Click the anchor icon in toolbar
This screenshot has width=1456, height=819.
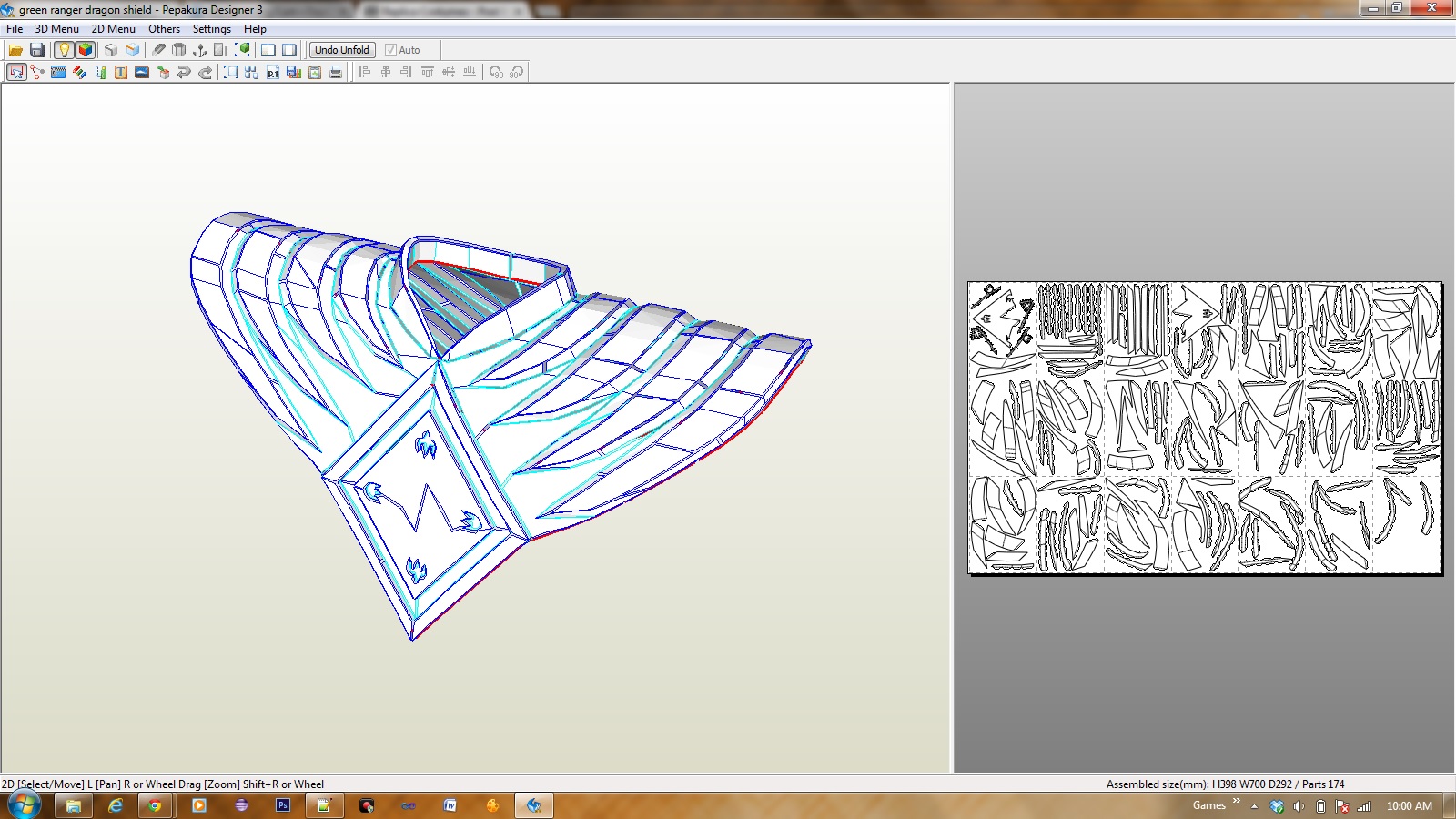coord(200,50)
